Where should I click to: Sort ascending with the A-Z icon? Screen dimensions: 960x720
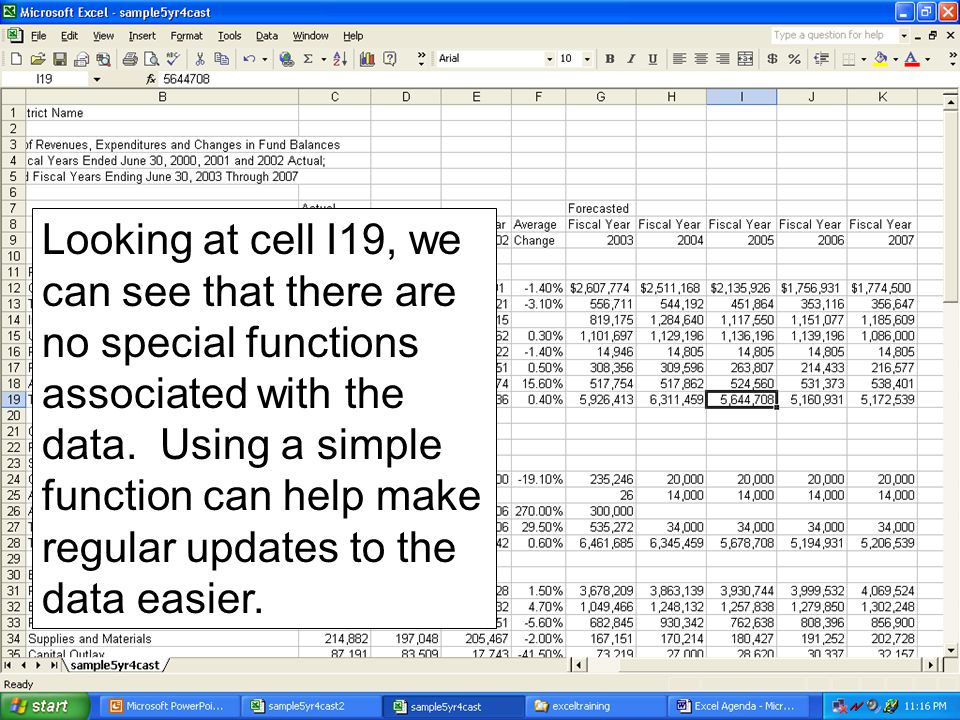click(340, 59)
